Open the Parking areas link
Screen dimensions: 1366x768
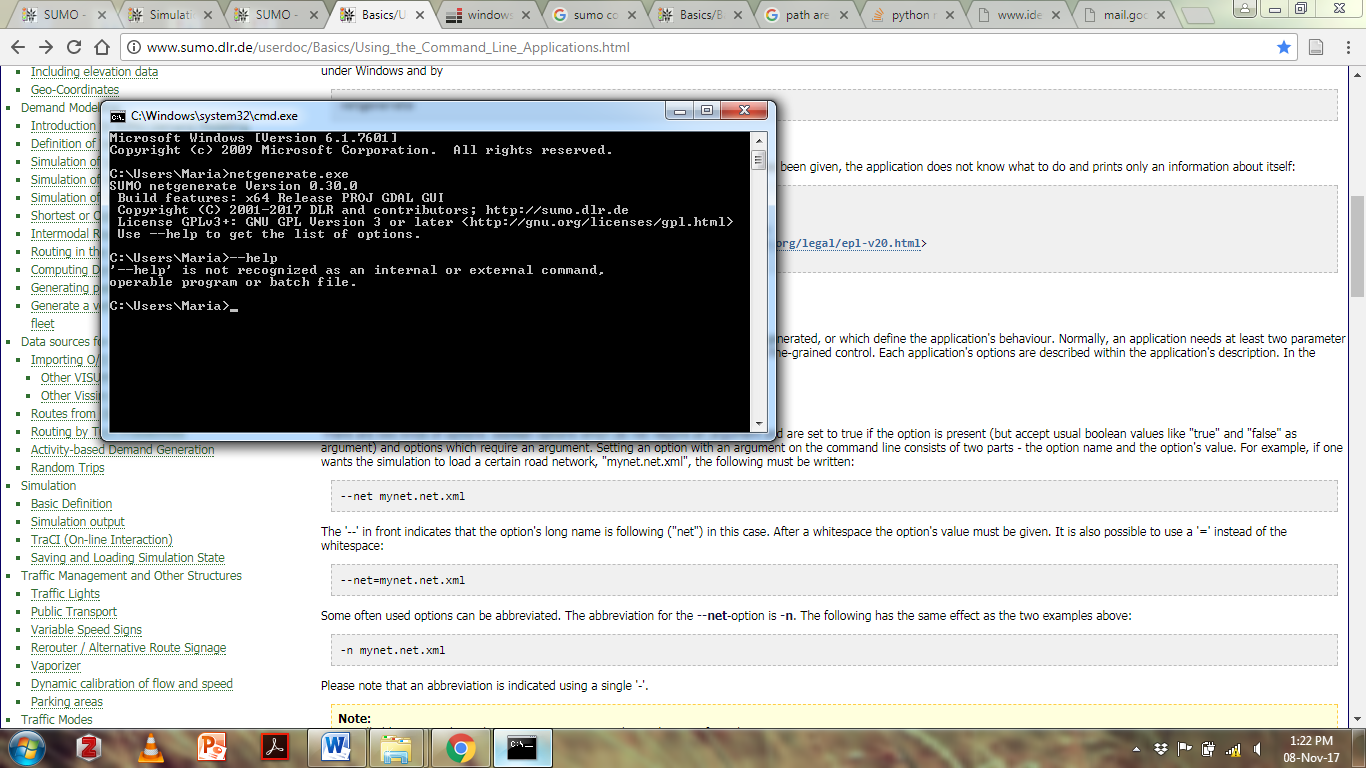[67, 702]
